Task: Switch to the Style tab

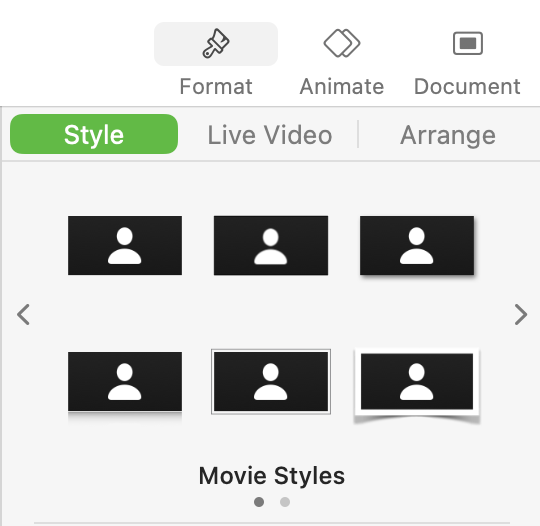Action: click(x=94, y=134)
